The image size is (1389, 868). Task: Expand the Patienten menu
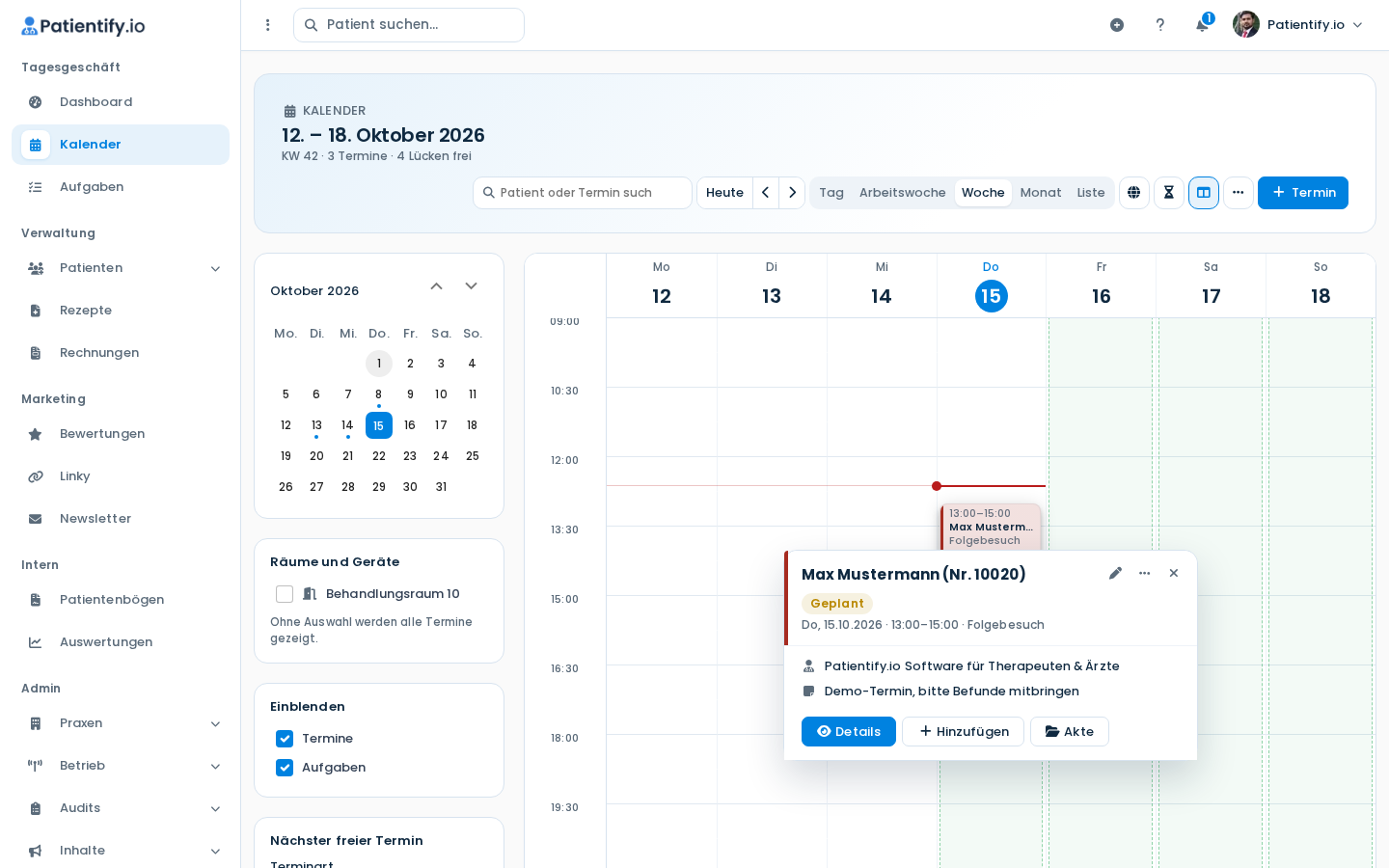(121, 268)
